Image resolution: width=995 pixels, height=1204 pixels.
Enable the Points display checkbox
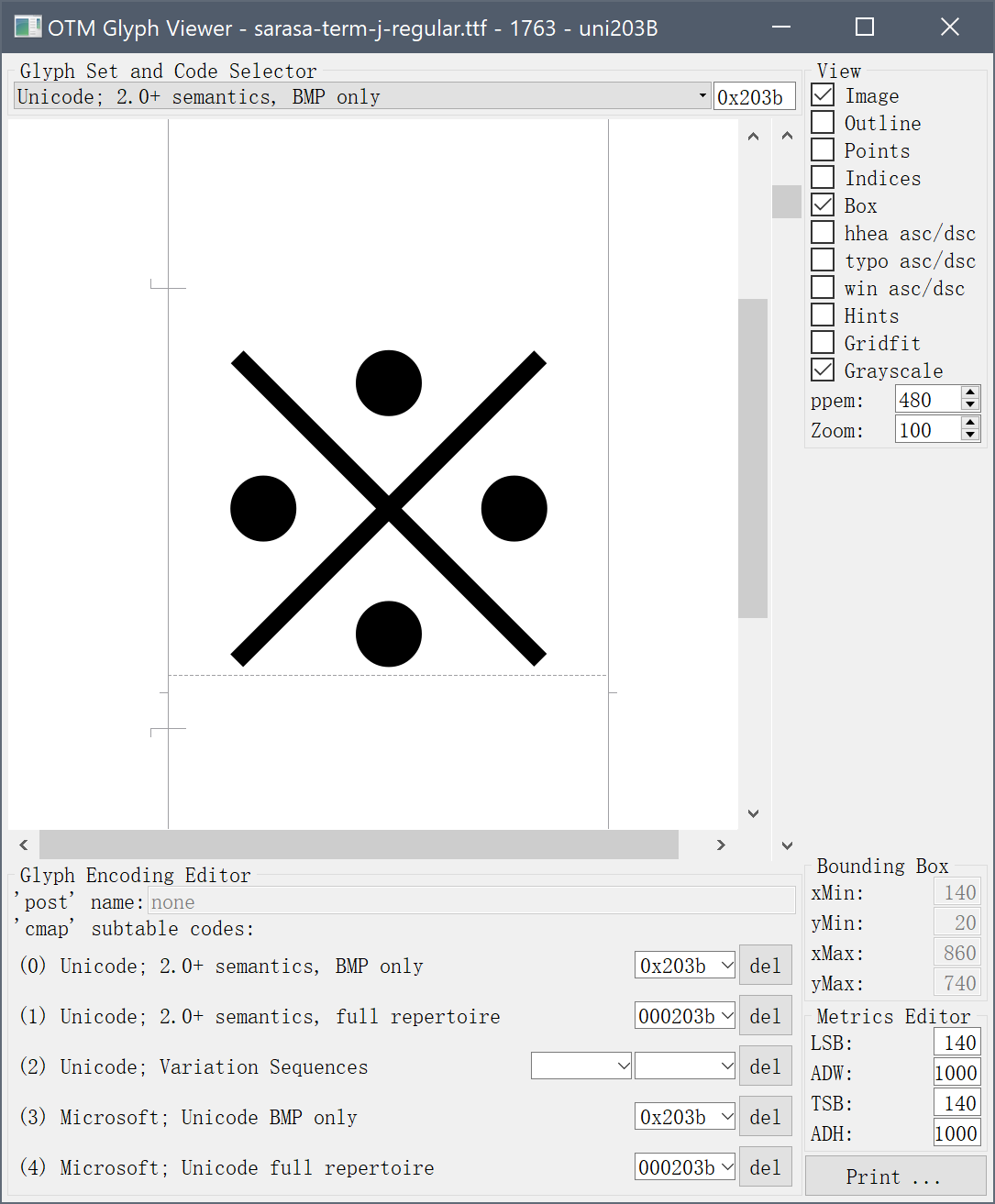tap(823, 149)
